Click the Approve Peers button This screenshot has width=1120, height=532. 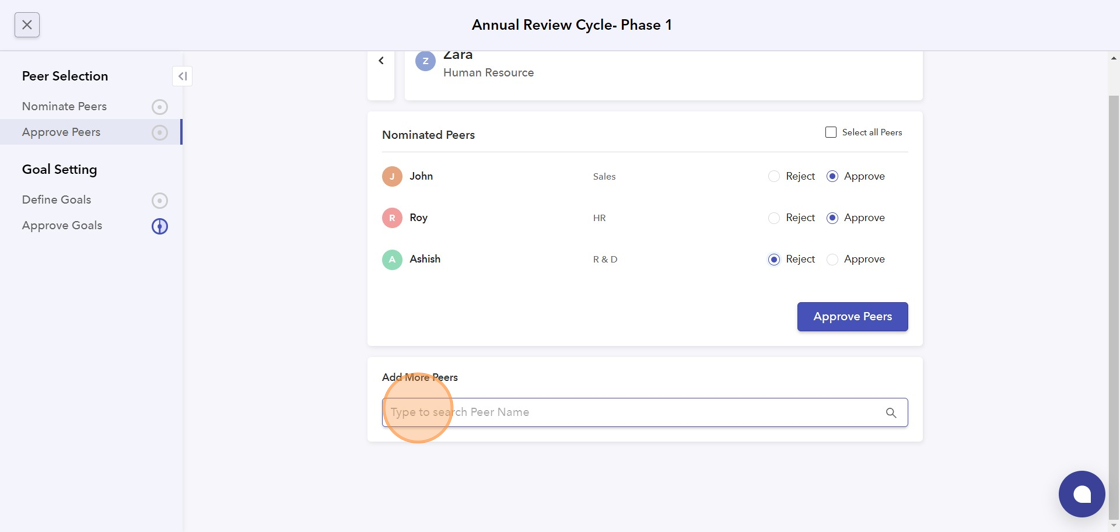(x=852, y=317)
